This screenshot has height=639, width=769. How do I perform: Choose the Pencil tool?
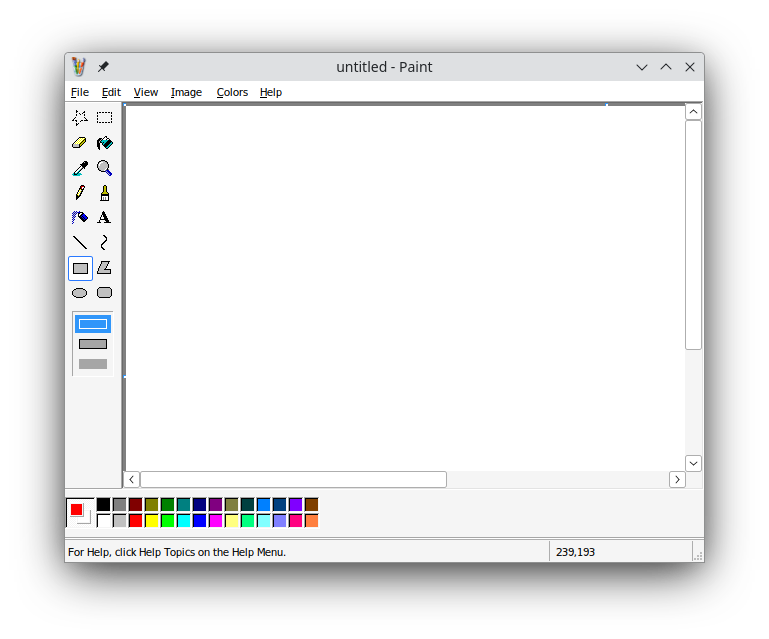80,193
